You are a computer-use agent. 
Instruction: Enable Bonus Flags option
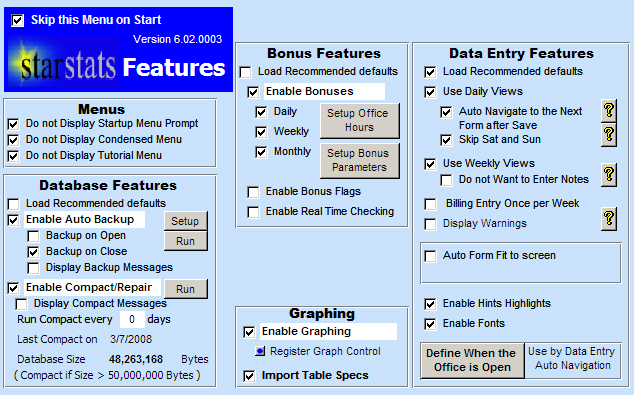pos(253,192)
